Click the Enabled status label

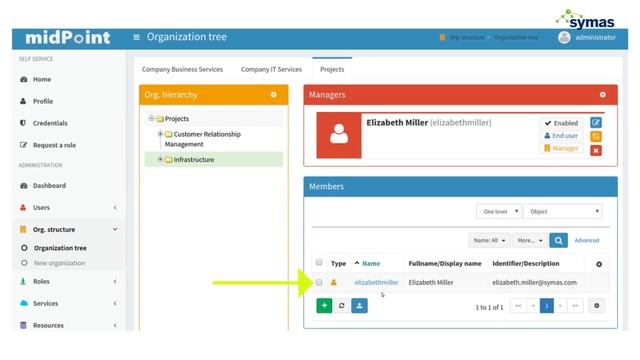562,123
